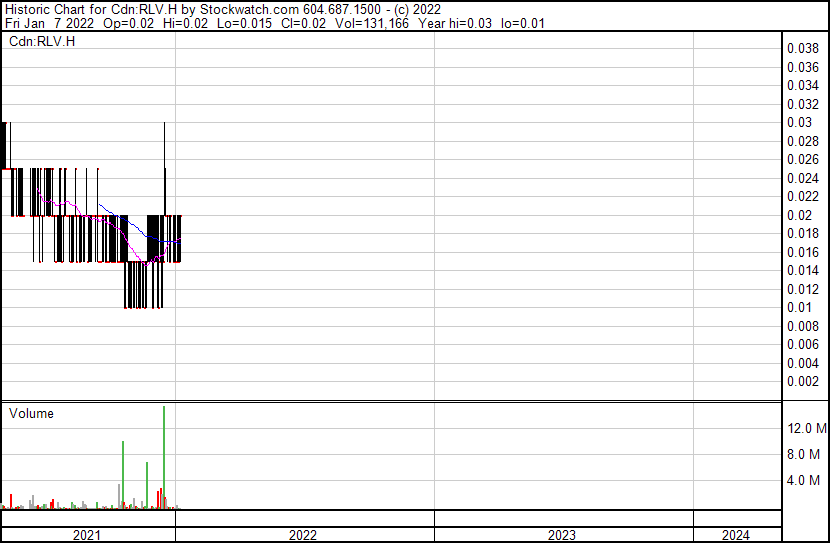The width and height of the screenshot is (830, 543).
Task: Select the 2024 year label on the time axis
Action: point(735,535)
